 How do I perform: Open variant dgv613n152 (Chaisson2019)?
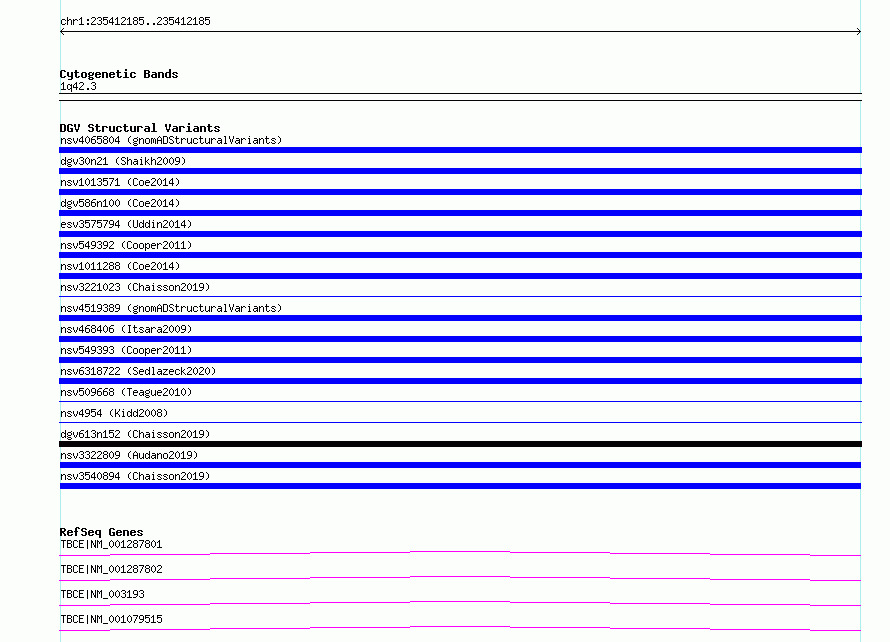pos(135,434)
